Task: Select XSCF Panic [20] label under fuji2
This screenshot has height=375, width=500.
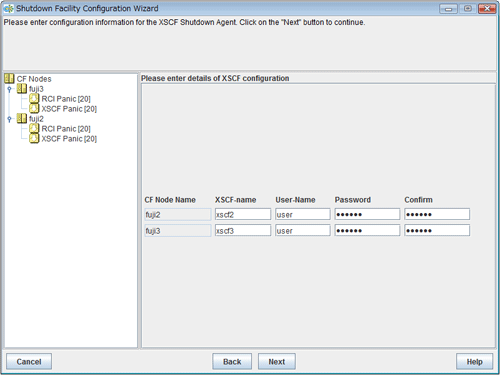Action: point(69,139)
